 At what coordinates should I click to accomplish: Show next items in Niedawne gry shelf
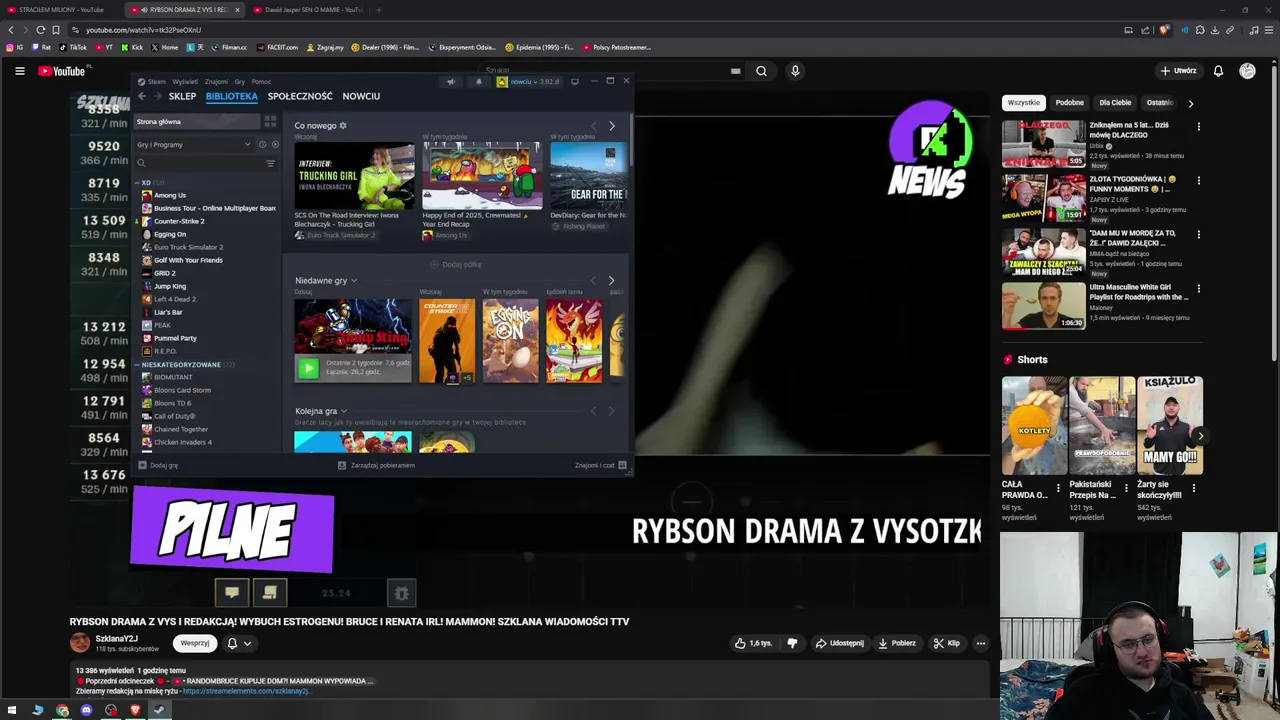point(612,281)
